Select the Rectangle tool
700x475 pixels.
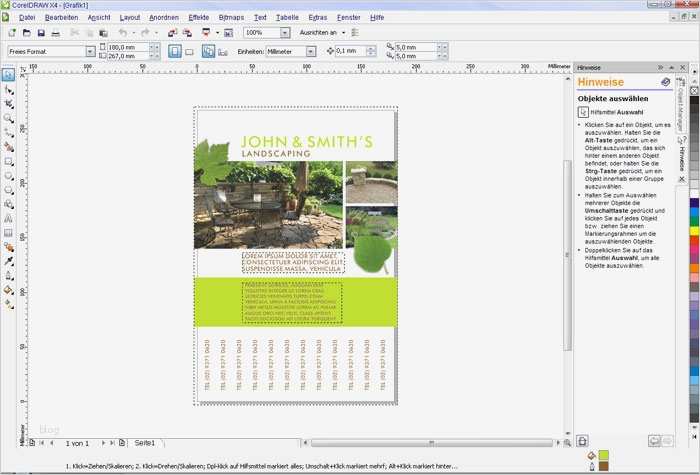pos(9,160)
